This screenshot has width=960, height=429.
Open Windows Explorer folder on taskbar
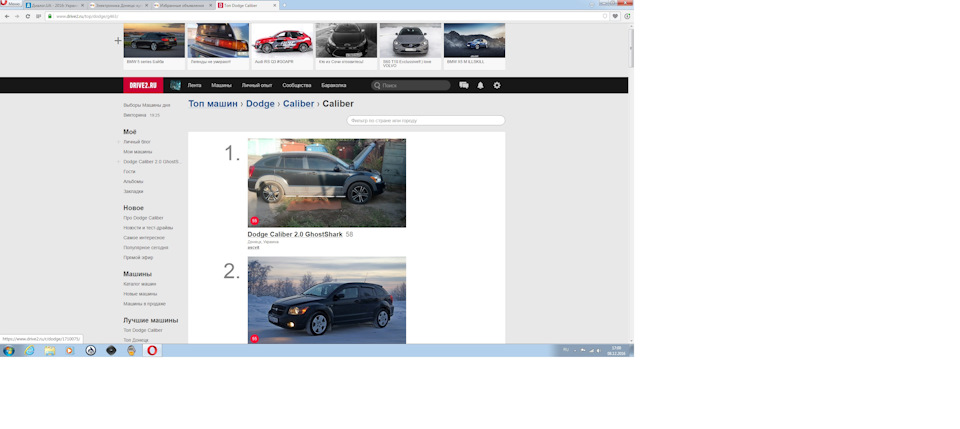[50, 351]
